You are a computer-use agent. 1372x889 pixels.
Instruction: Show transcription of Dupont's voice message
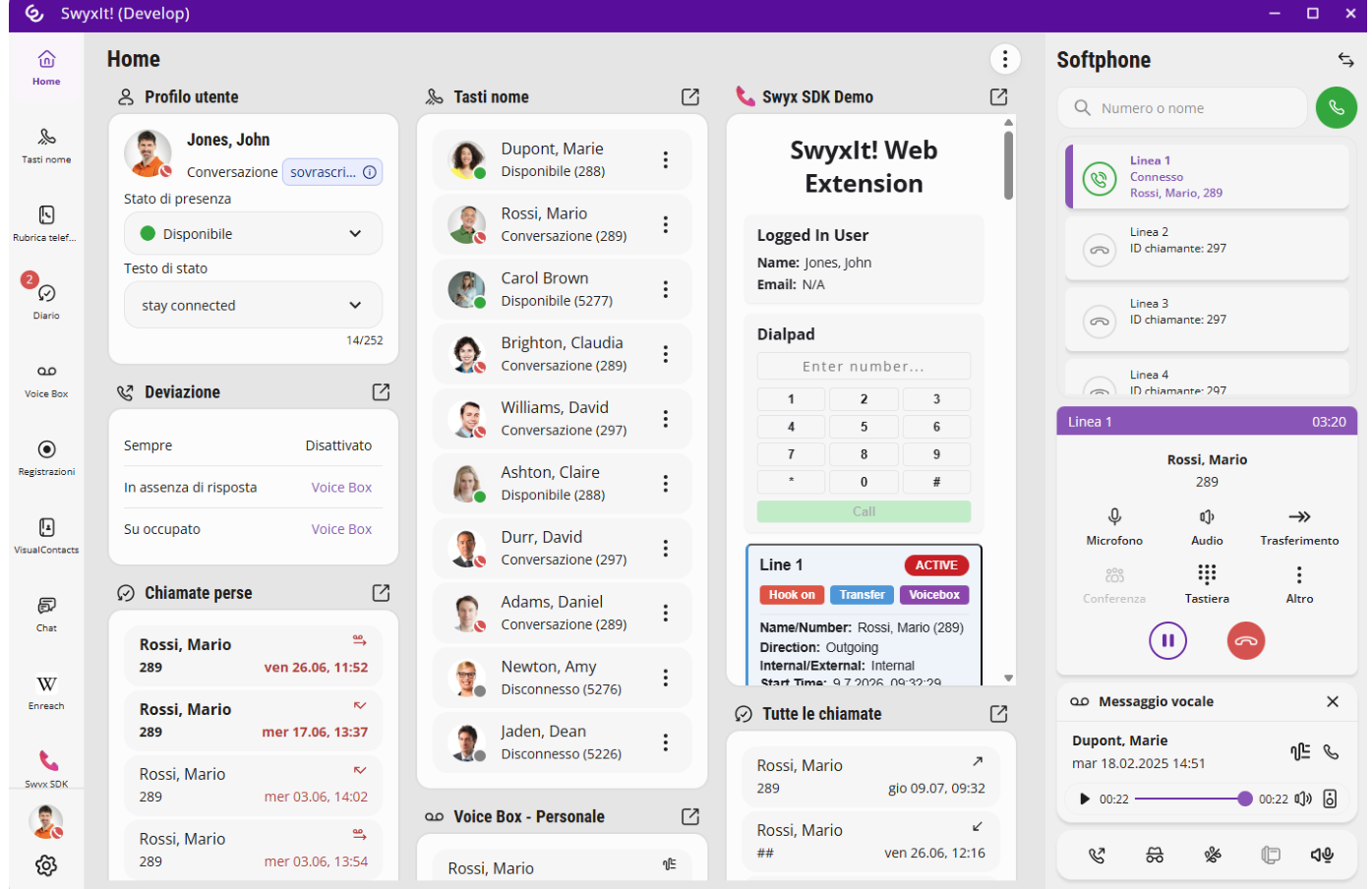tap(1300, 752)
